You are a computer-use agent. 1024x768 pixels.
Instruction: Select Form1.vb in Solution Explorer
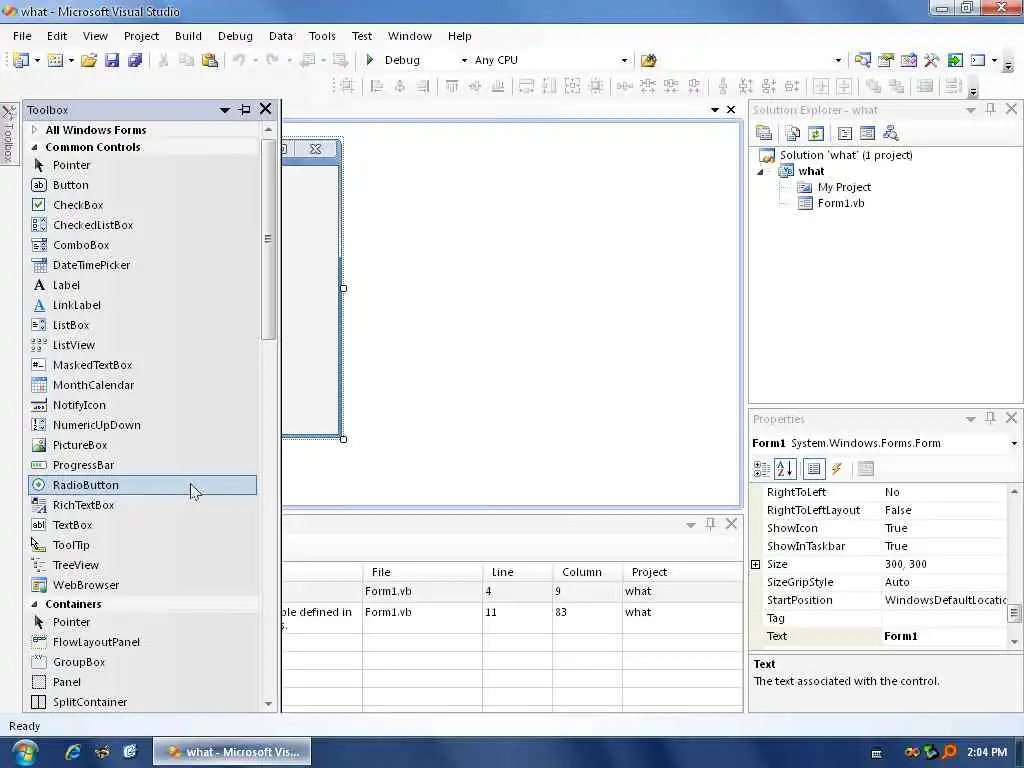click(840, 203)
